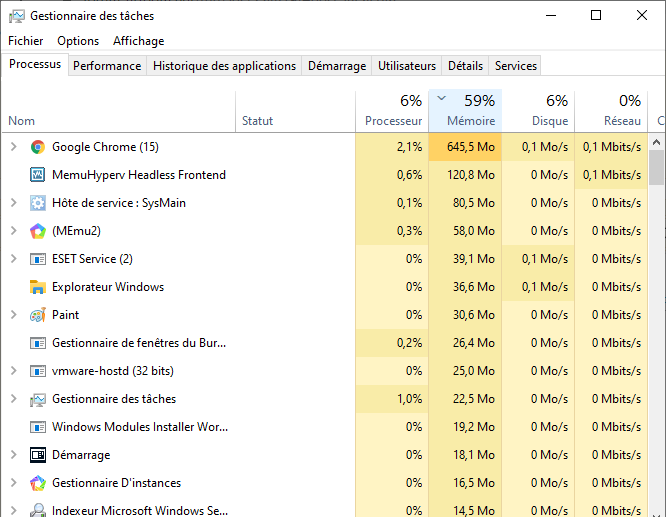Expand the Gestionnaire D'instances group
666x517 pixels.
tap(14, 483)
